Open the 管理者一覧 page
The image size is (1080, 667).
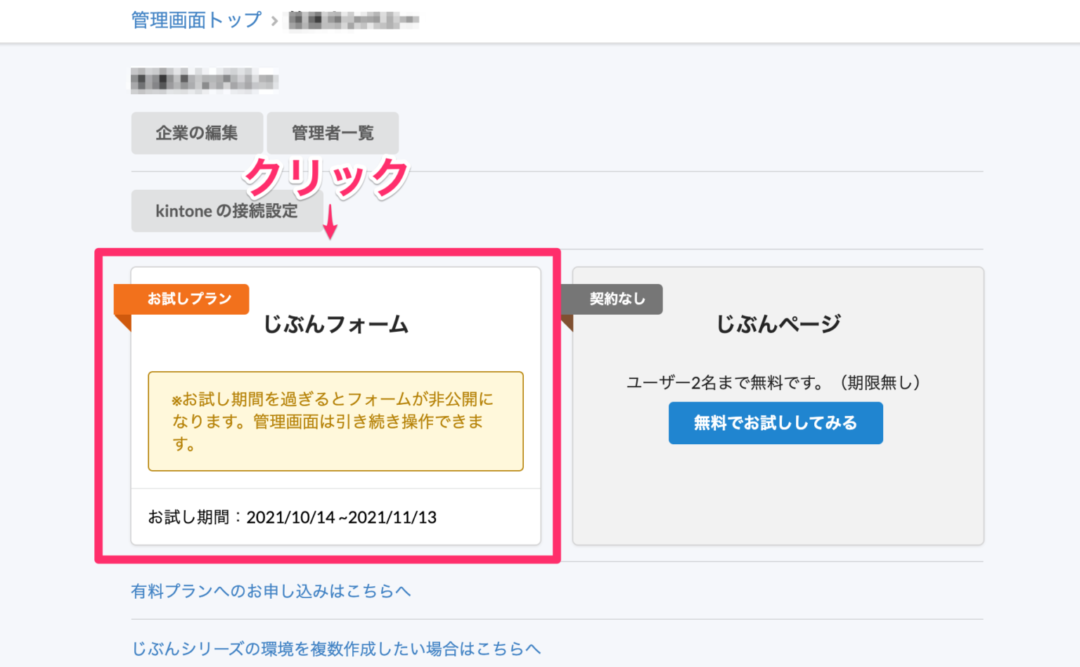click(x=332, y=133)
